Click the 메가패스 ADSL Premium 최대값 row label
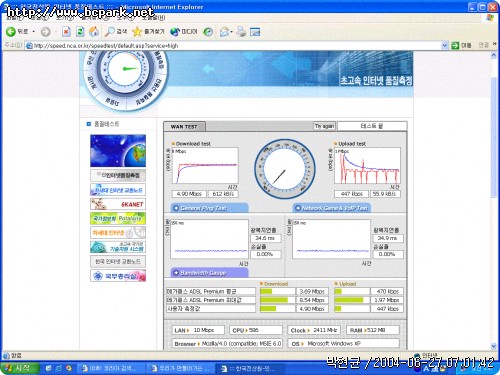This screenshot has width=500, height=375. tap(211, 300)
